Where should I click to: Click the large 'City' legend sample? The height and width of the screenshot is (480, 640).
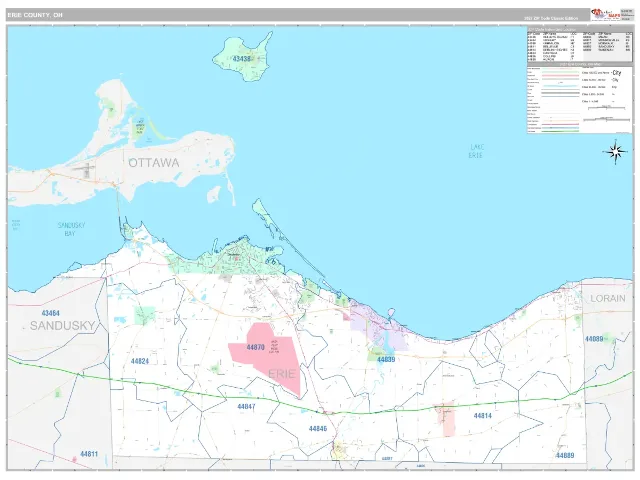(x=616, y=73)
